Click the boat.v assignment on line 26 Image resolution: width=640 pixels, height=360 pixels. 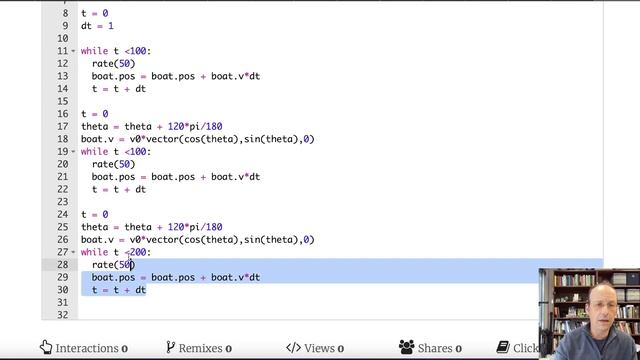pos(198,240)
